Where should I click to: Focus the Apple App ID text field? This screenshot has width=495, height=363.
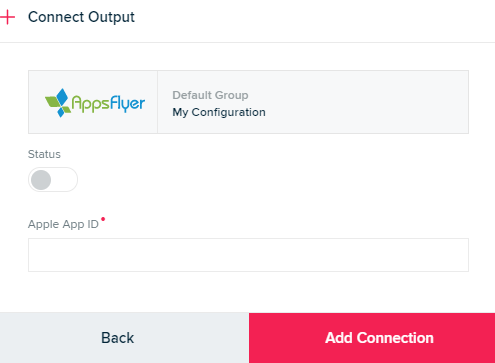point(248,255)
